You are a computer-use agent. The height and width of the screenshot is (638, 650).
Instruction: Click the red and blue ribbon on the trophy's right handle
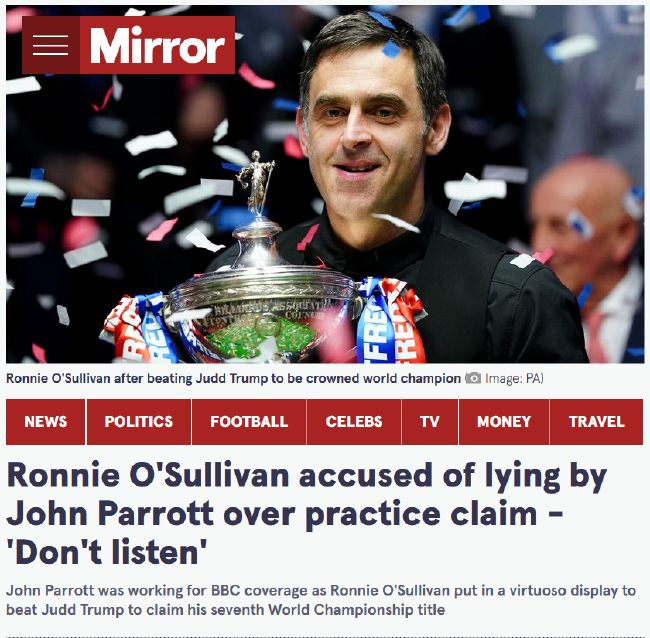pos(390,321)
